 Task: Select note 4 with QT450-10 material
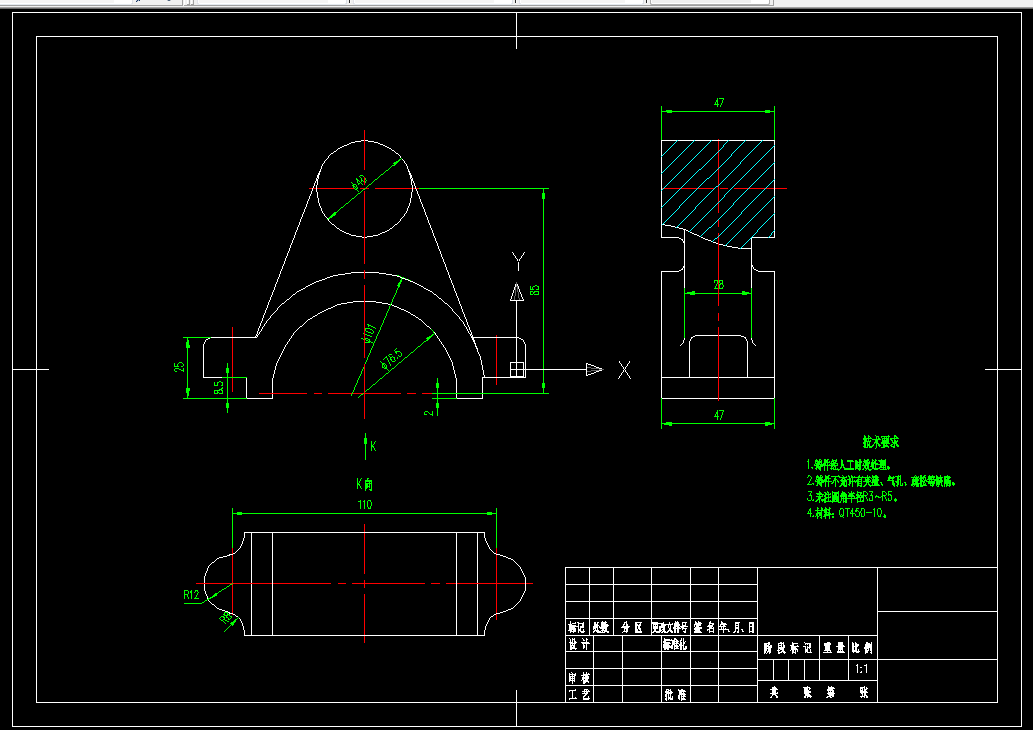847,513
